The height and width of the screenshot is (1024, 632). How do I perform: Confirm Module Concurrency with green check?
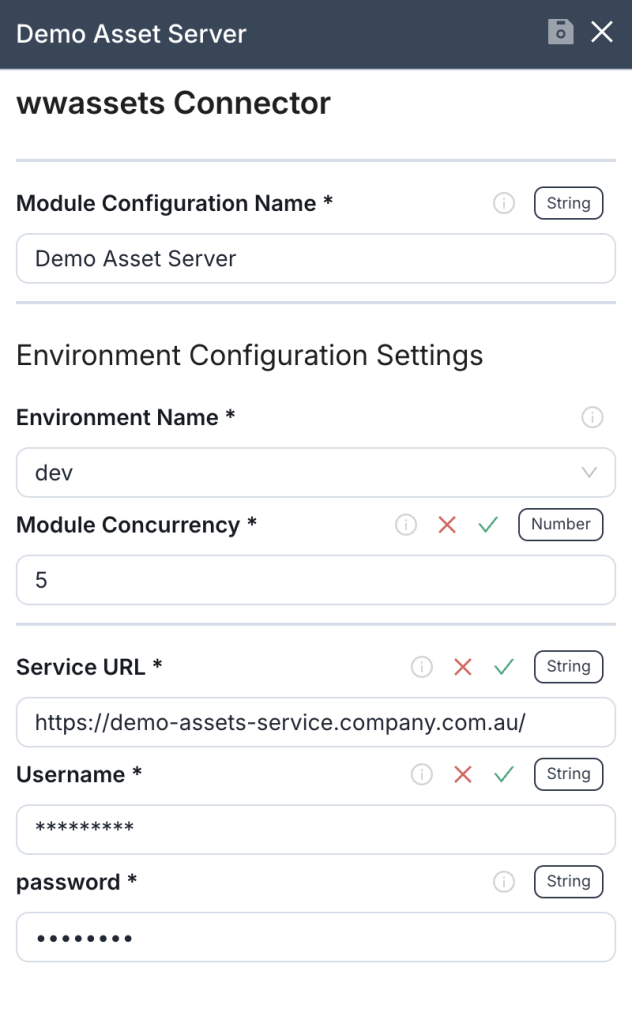[488, 524]
